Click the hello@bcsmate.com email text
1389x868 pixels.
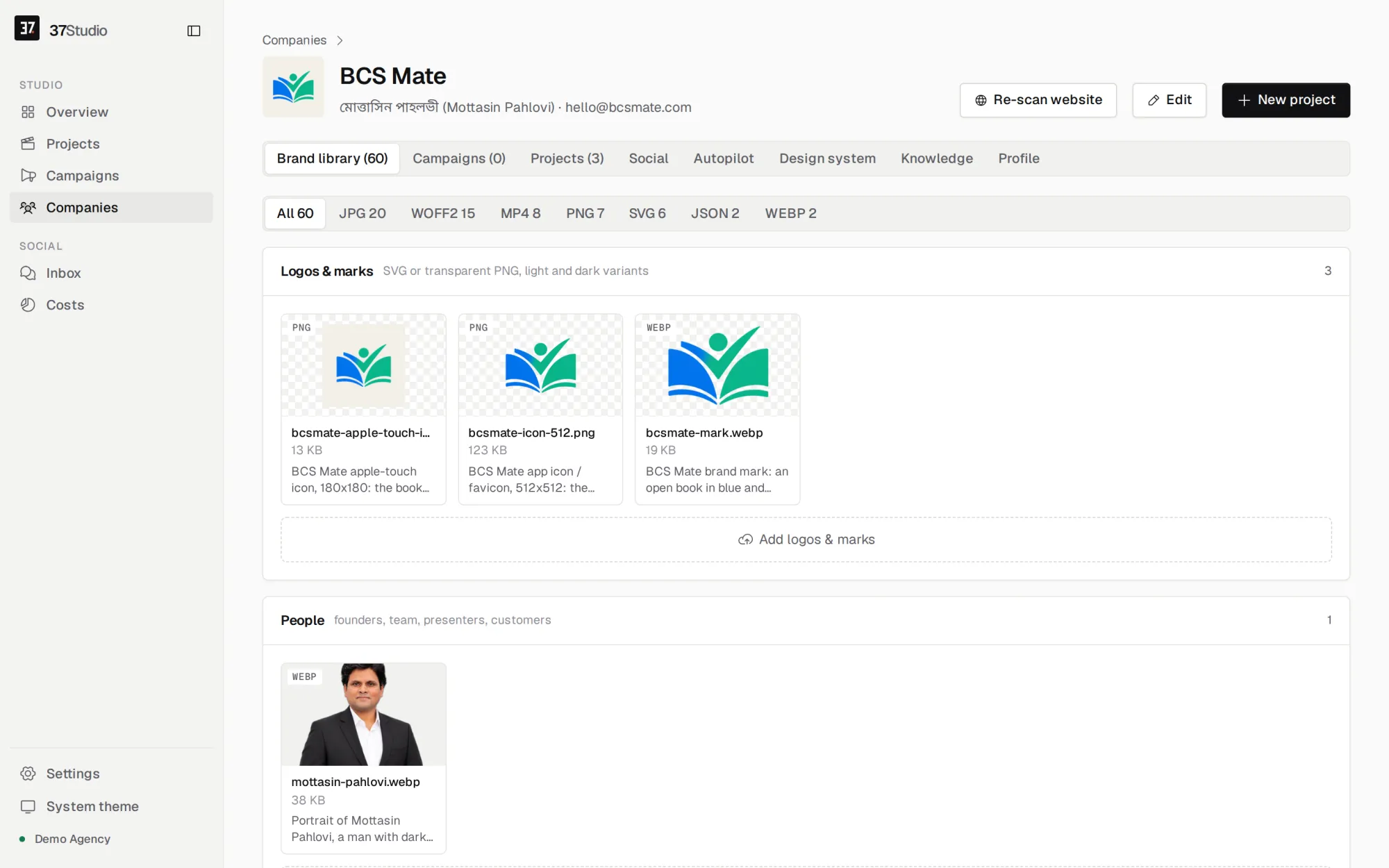pyautogui.click(x=629, y=108)
